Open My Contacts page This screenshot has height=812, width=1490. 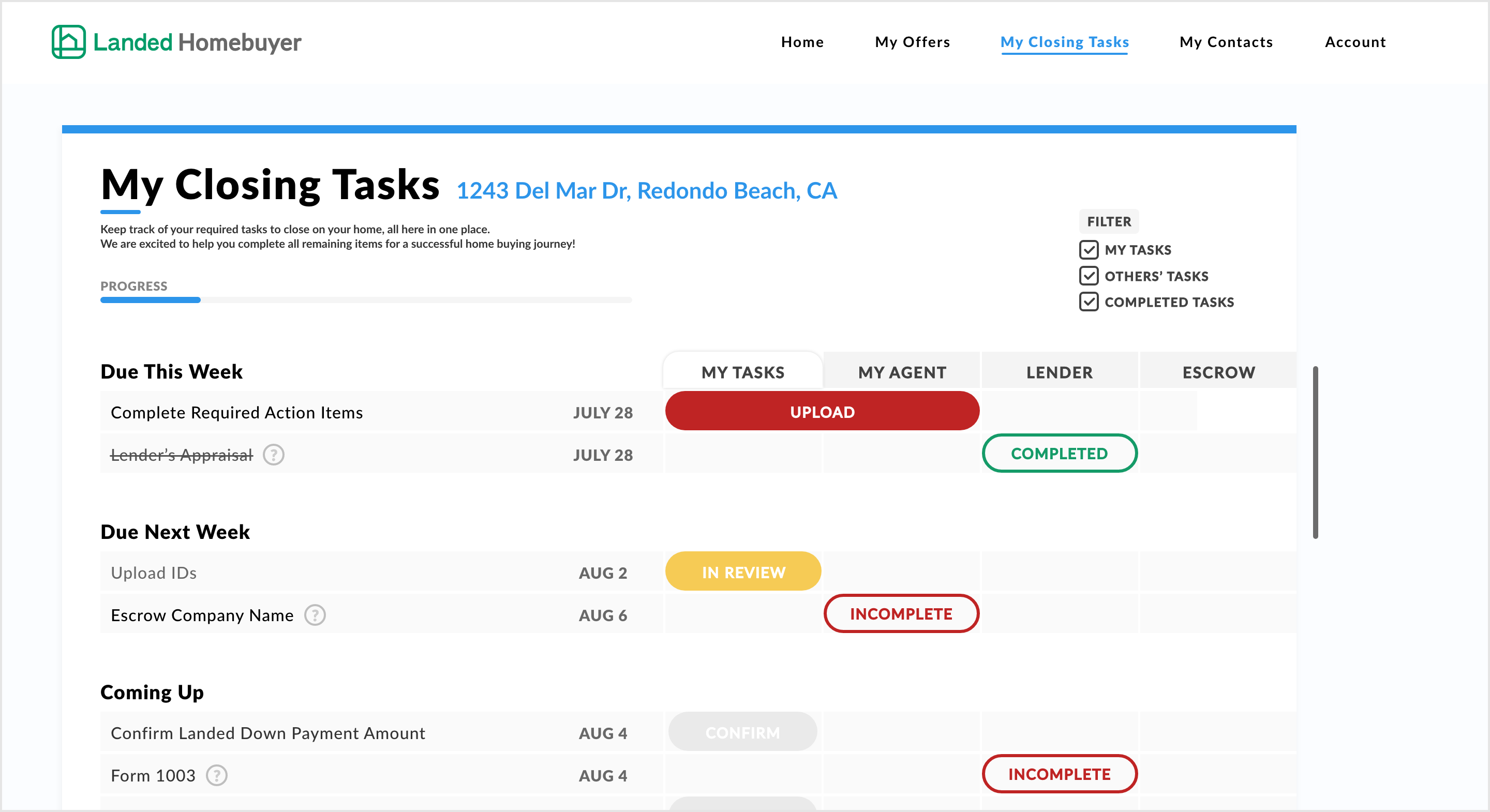pos(1226,42)
